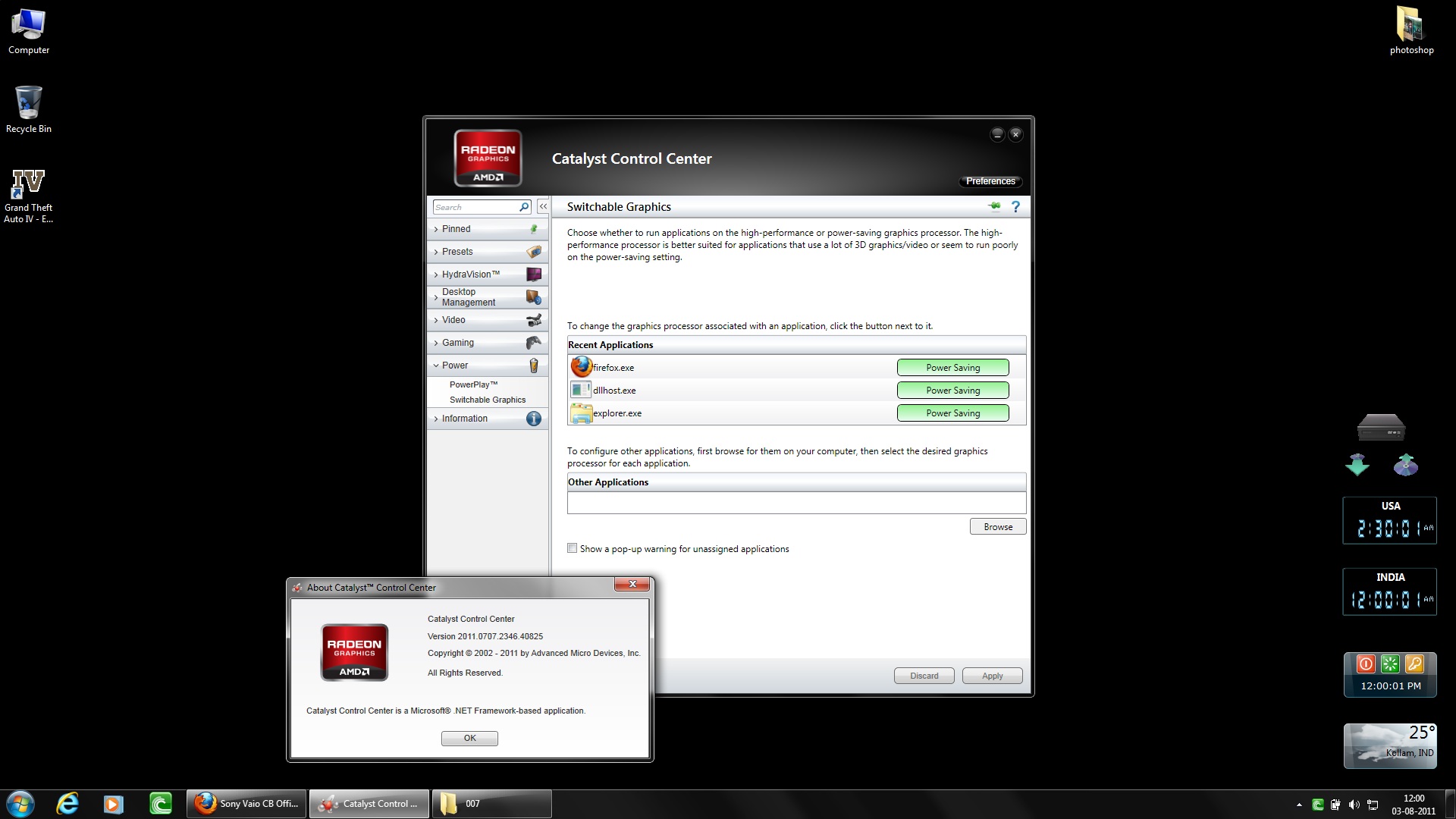Image resolution: width=1456 pixels, height=819 pixels.
Task: Click the orange key gadget button
Action: coord(1414,664)
